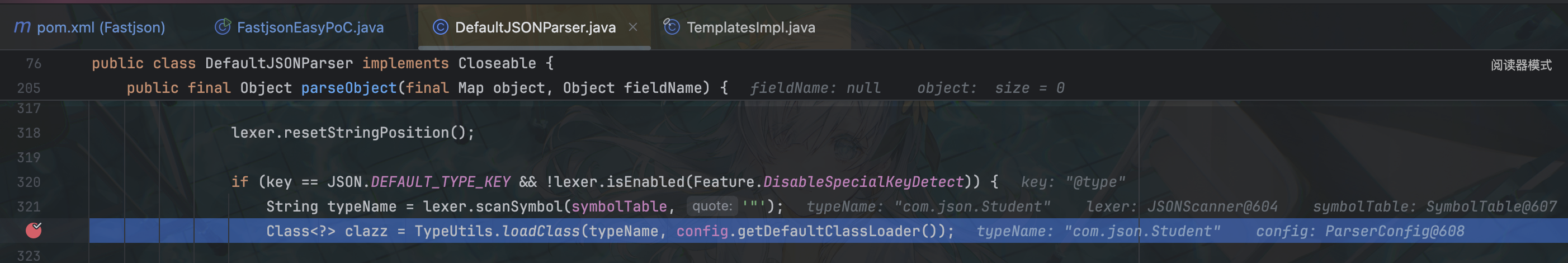Toggle reader mode (阅读器模式)
The width and height of the screenshot is (1568, 263).
1520,65
